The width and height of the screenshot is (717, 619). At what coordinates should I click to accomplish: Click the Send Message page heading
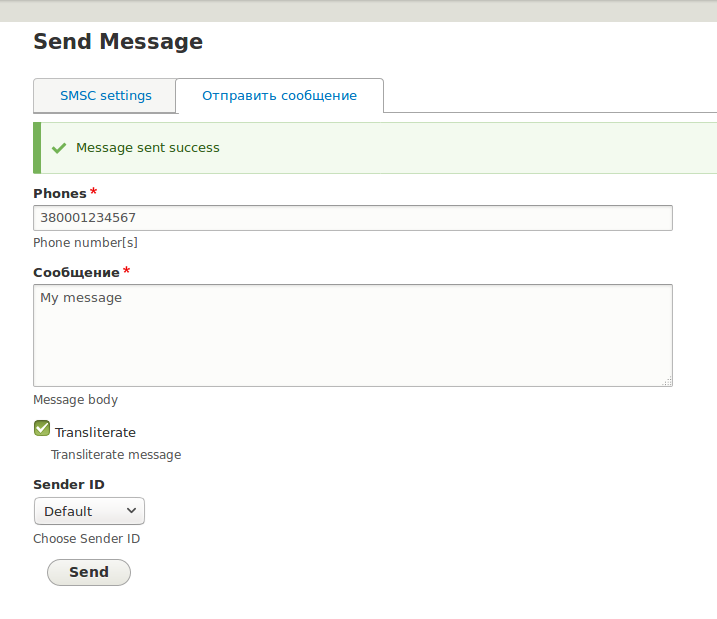(x=118, y=42)
